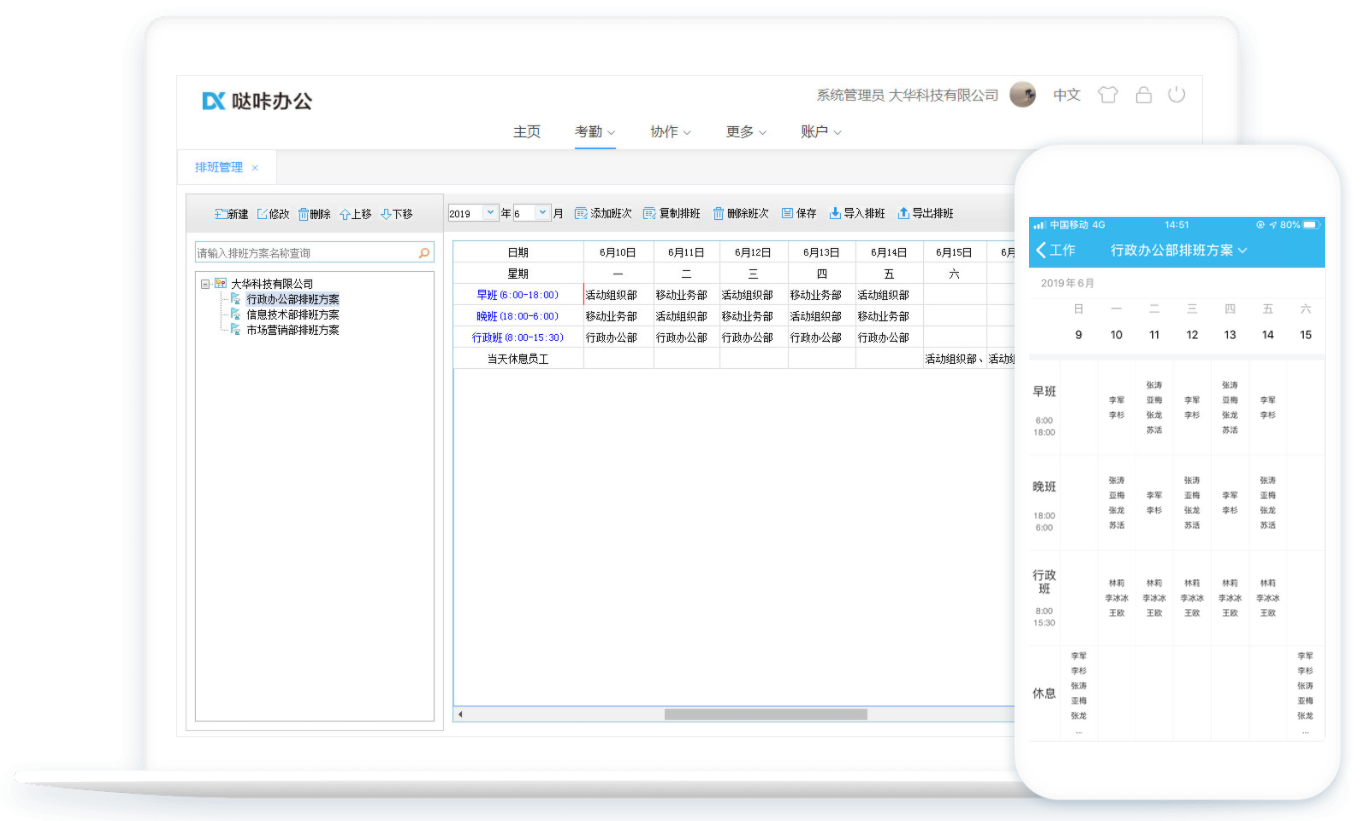Tap the back arrow on the phone

coord(1041,250)
